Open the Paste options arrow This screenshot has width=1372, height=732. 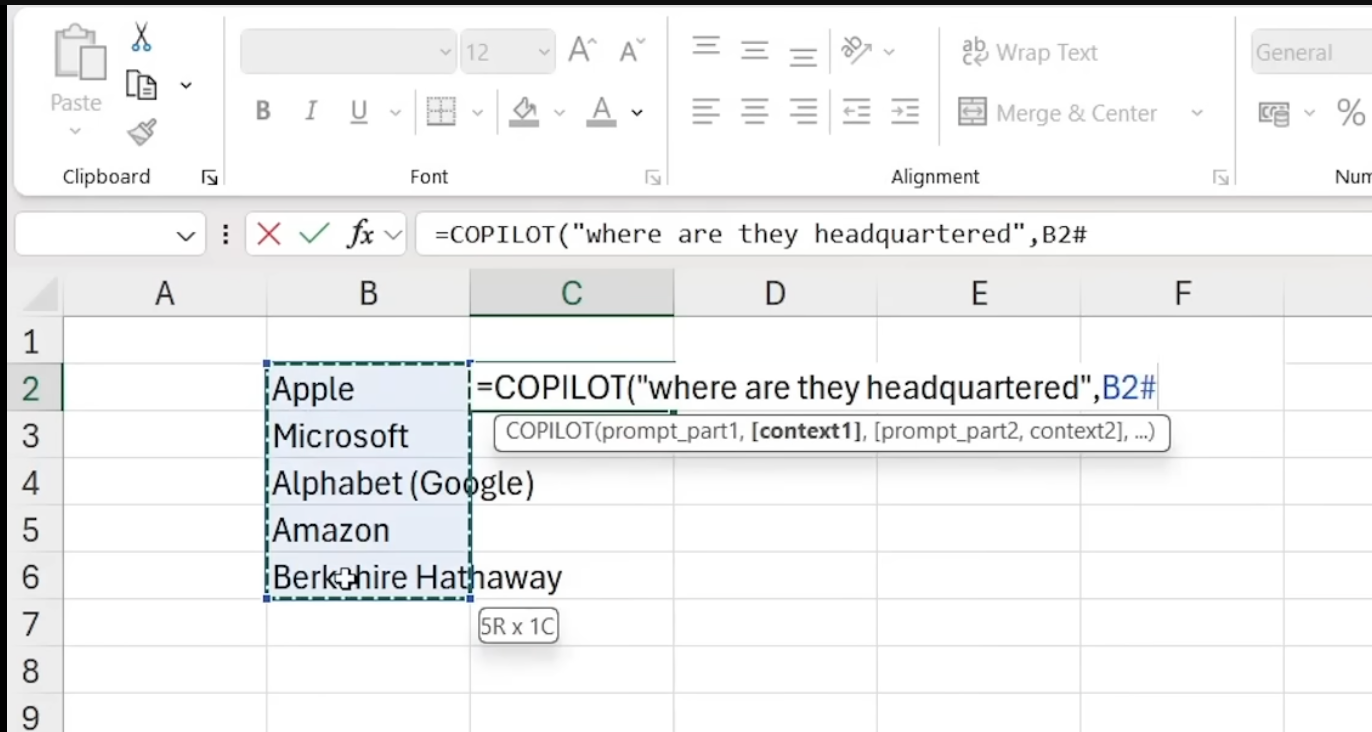click(75, 131)
